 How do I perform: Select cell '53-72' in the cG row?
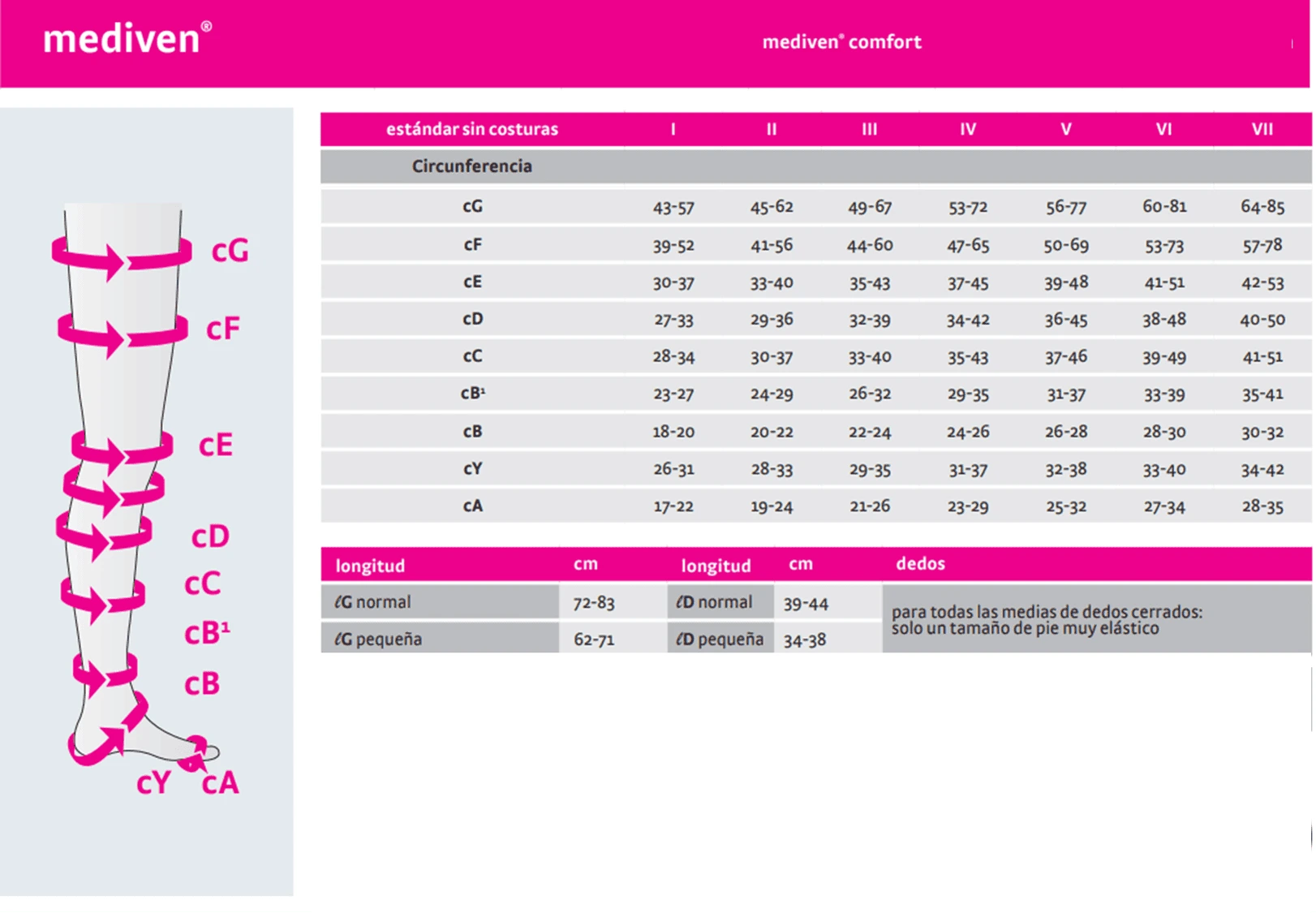click(968, 207)
